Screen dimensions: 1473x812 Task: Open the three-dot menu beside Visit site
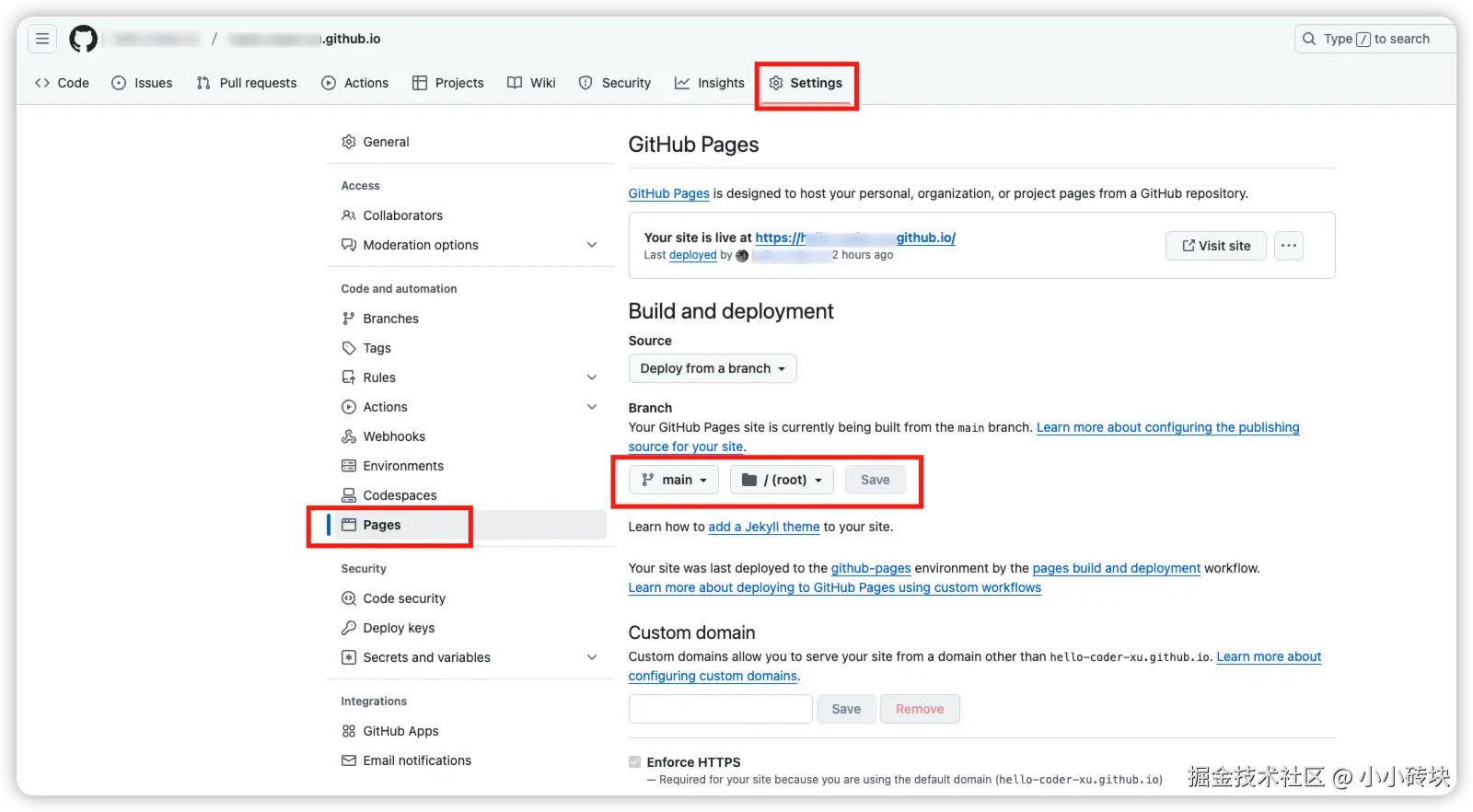tap(1289, 246)
